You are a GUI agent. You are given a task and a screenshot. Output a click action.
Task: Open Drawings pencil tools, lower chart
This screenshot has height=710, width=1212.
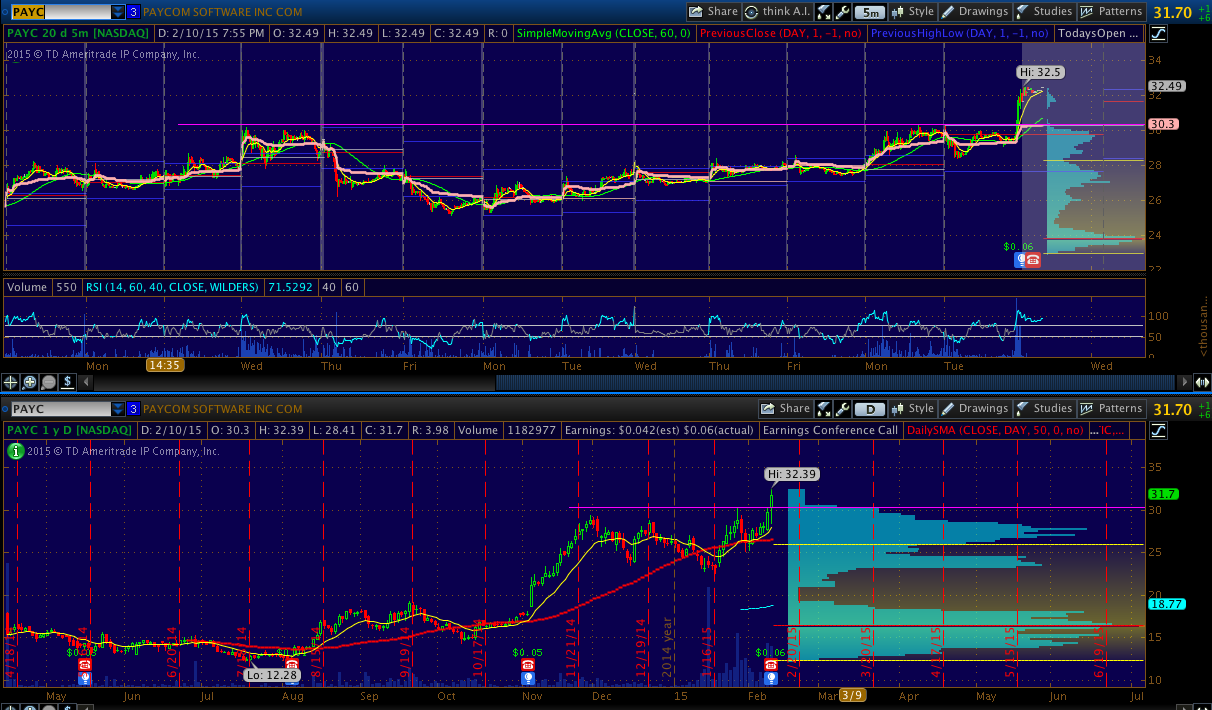point(975,409)
